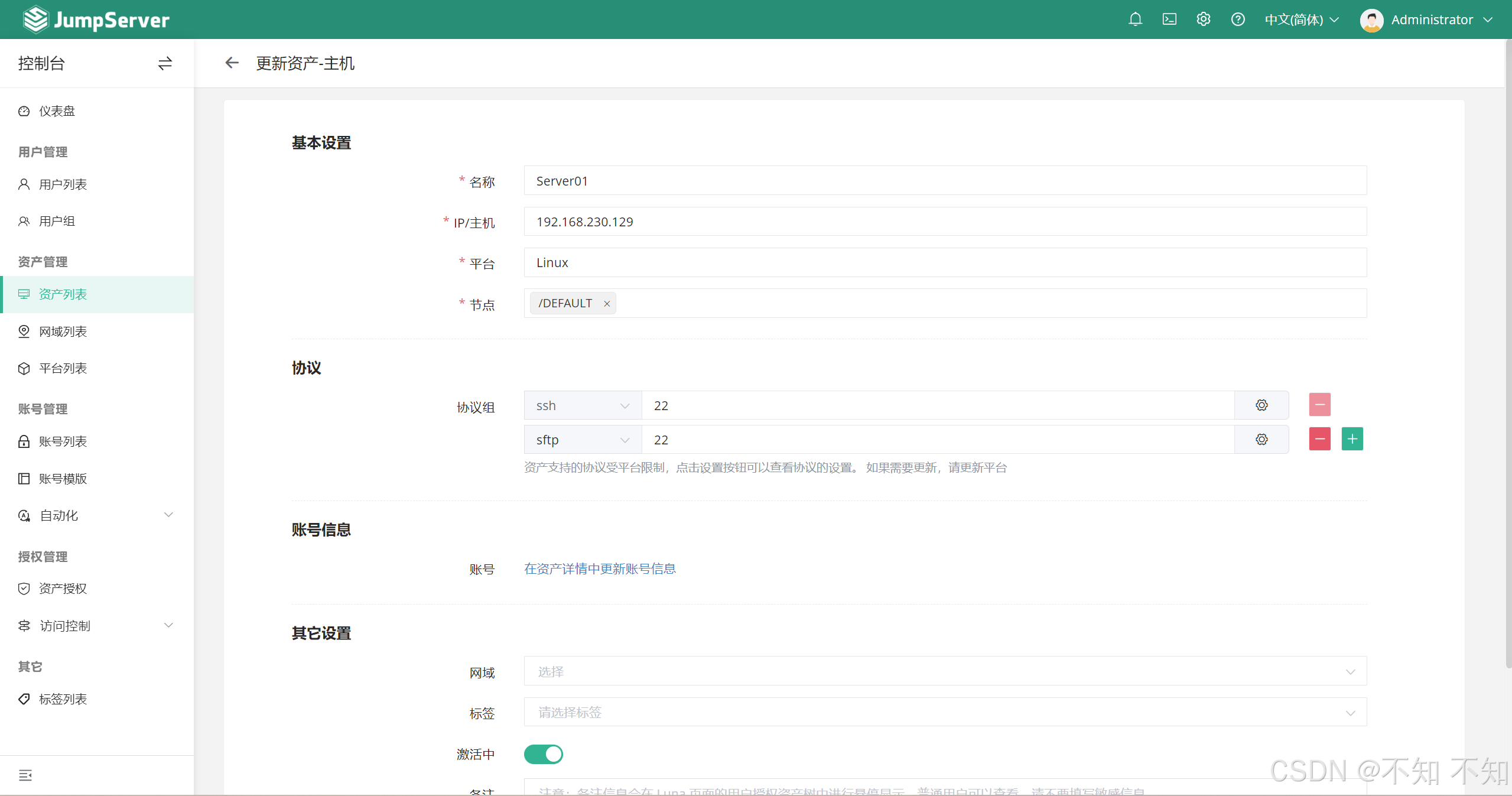The width and height of the screenshot is (1512, 796).
Task: Click the back arrow beside 更新资产-主机
Action: pos(232,63)
